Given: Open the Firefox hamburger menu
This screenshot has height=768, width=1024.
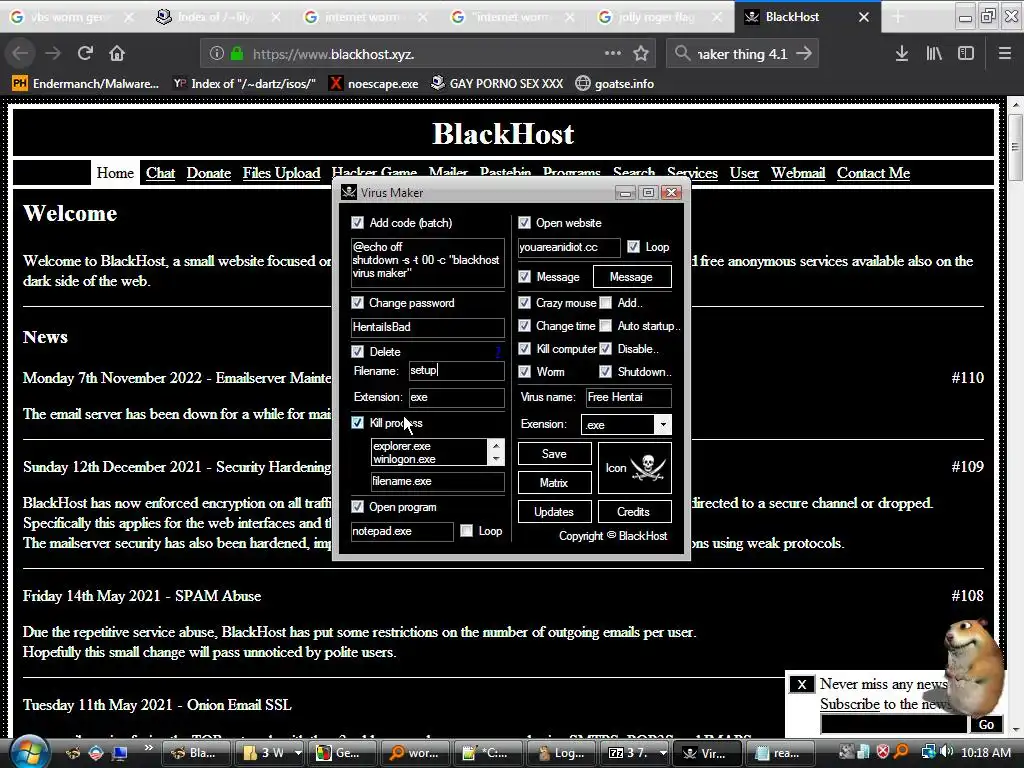Looking at the screenshot, I should (x=1005, y=54).
